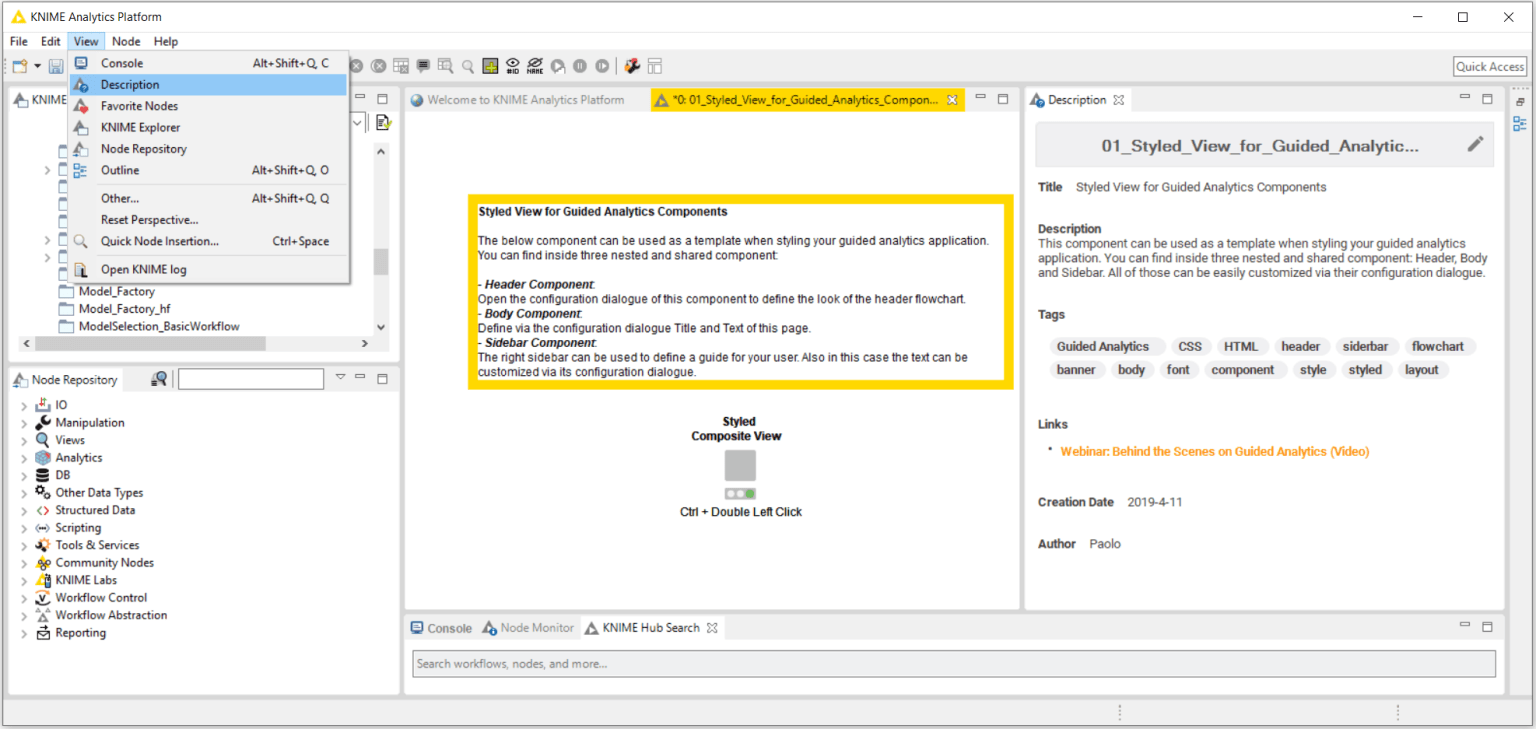Click the CSS tag
Image resolution: width=1536 pixels, height=729 pixels.
pos(1190,347)
